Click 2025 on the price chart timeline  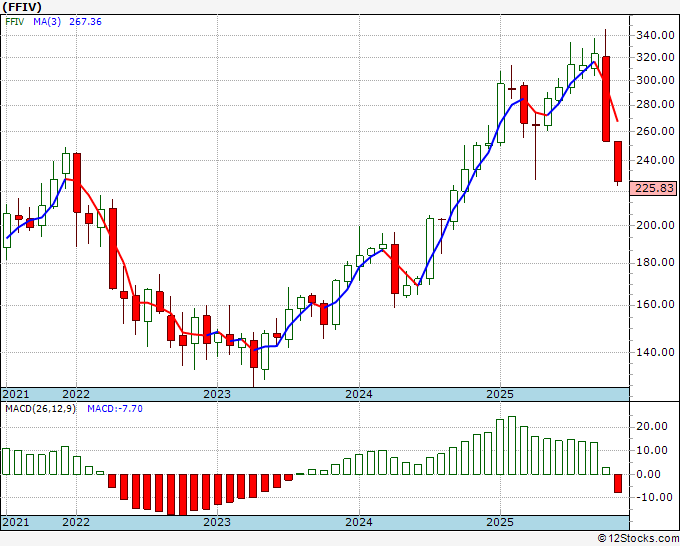(x=500, y=394)
